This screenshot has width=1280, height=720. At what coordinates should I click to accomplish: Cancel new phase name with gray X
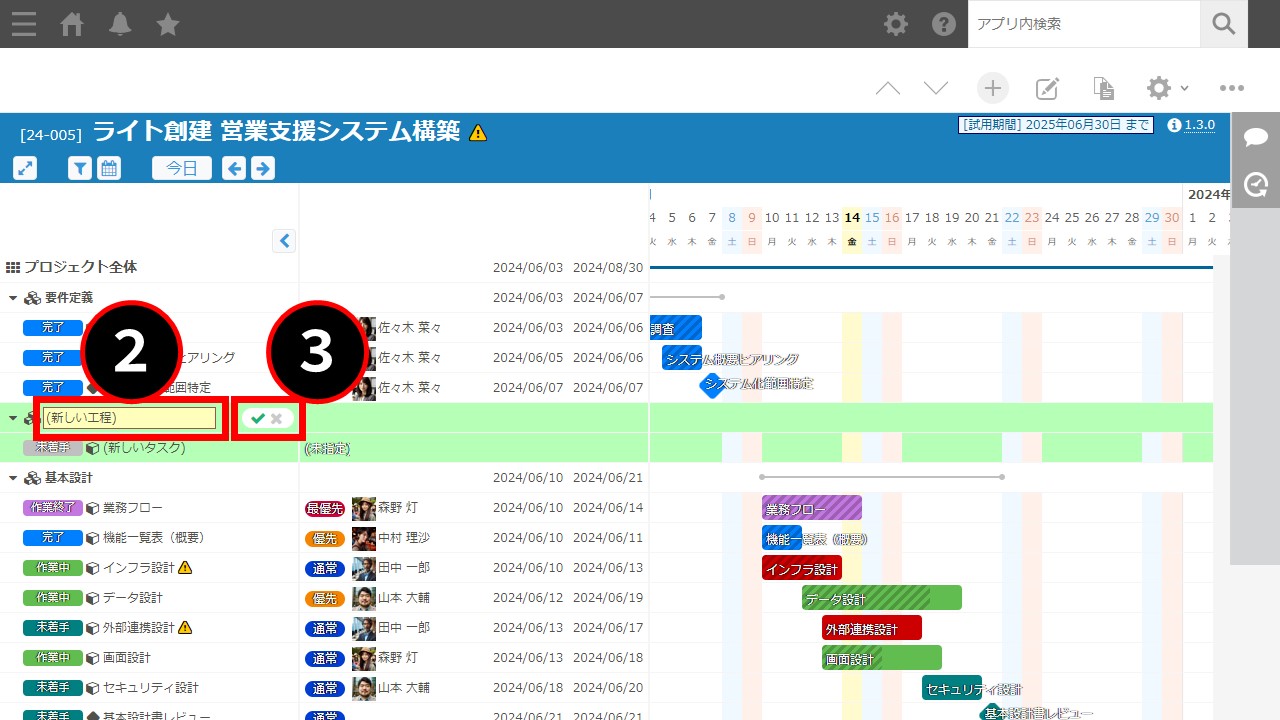[277, 418]
